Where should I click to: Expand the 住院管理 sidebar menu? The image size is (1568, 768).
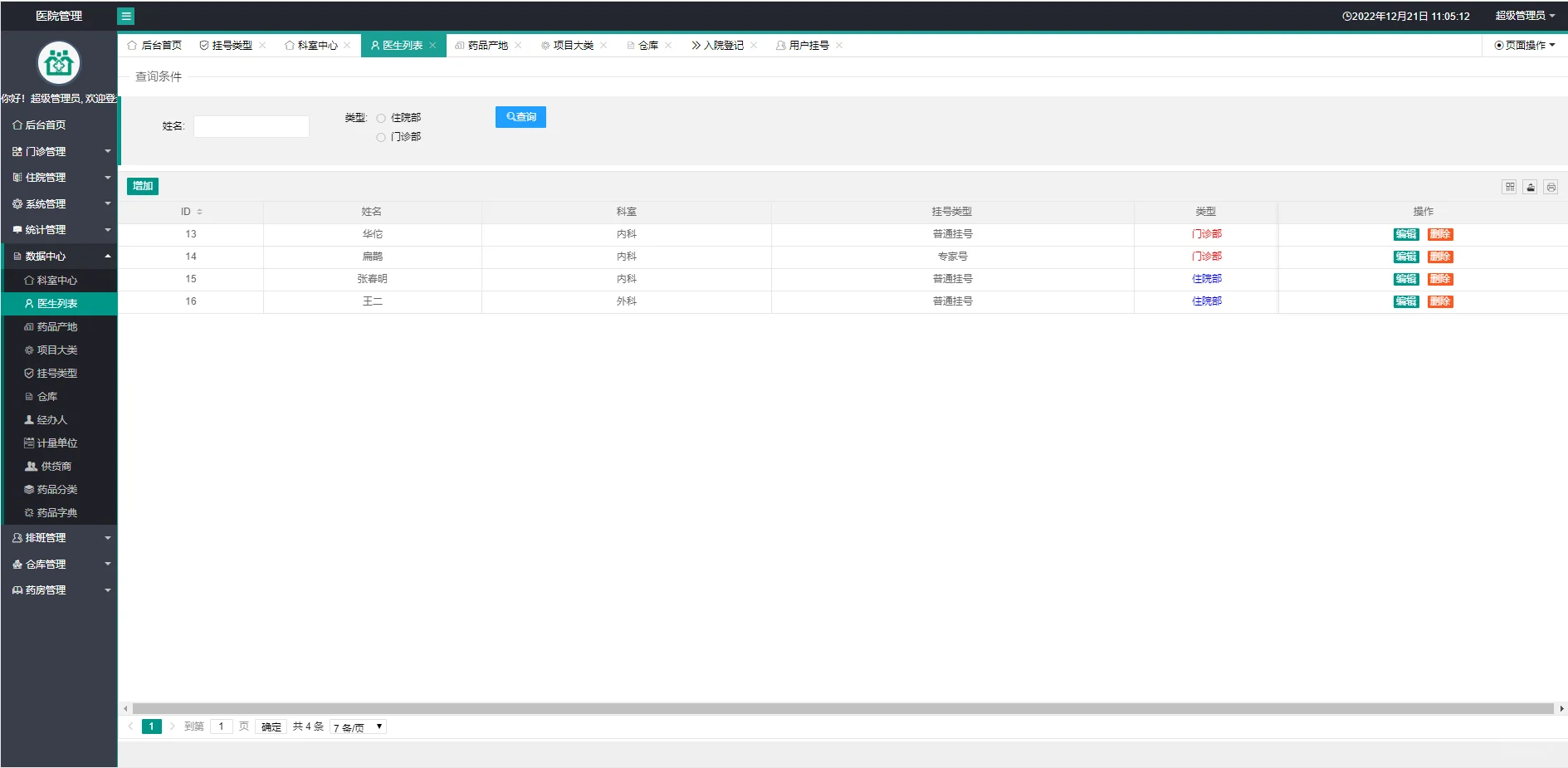(59, 178)
